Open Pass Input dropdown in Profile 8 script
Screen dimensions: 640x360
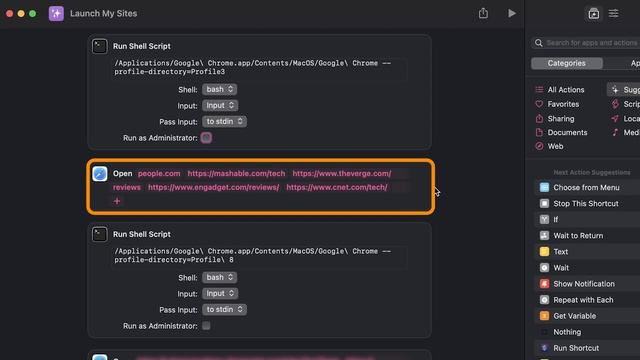click(224, 309)
